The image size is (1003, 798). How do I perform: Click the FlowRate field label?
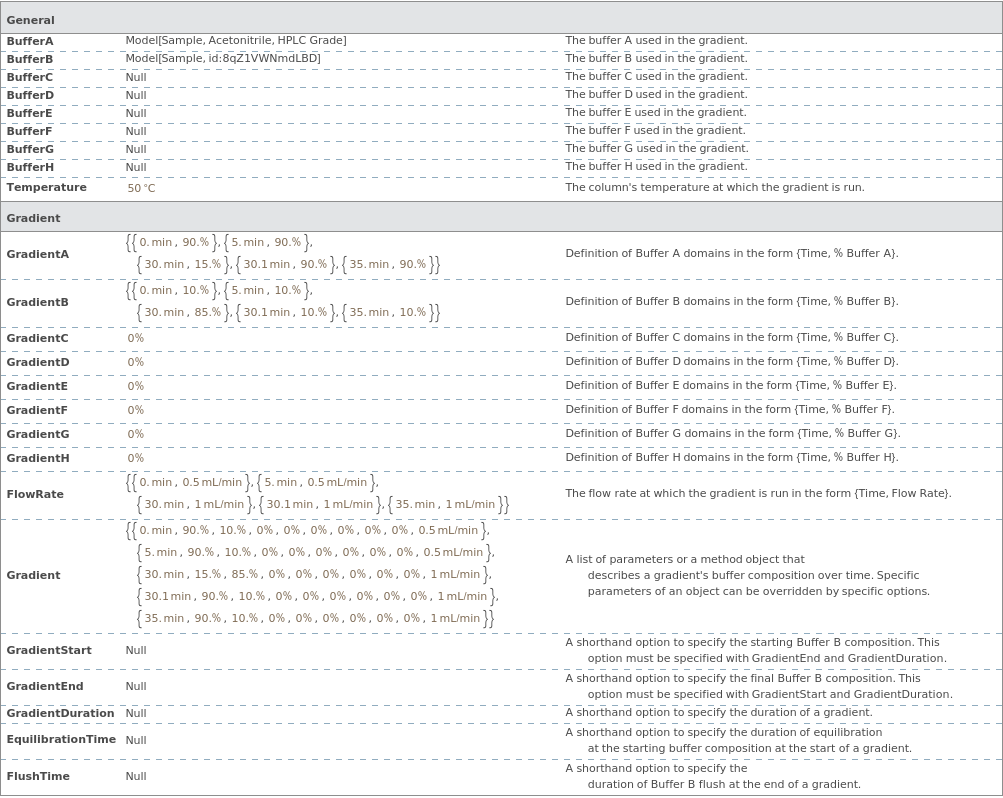point(35,494)
